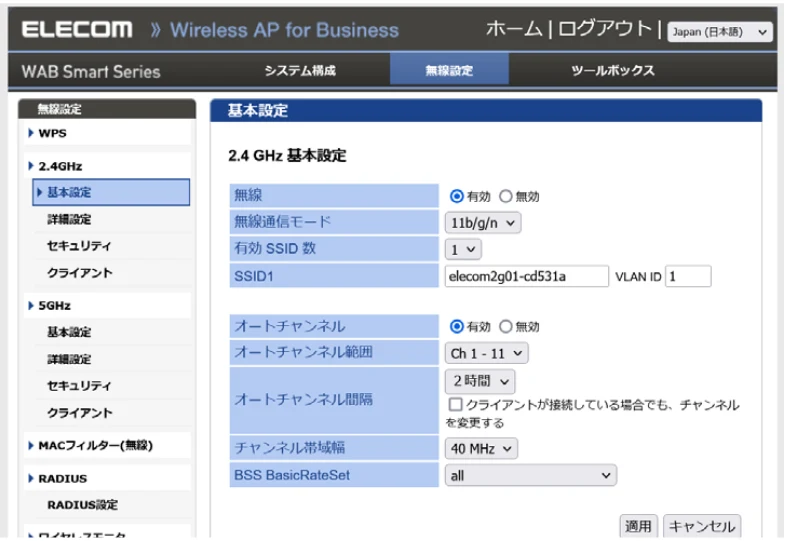Open 2.4GHz クライアント in the sidebar

80,273
